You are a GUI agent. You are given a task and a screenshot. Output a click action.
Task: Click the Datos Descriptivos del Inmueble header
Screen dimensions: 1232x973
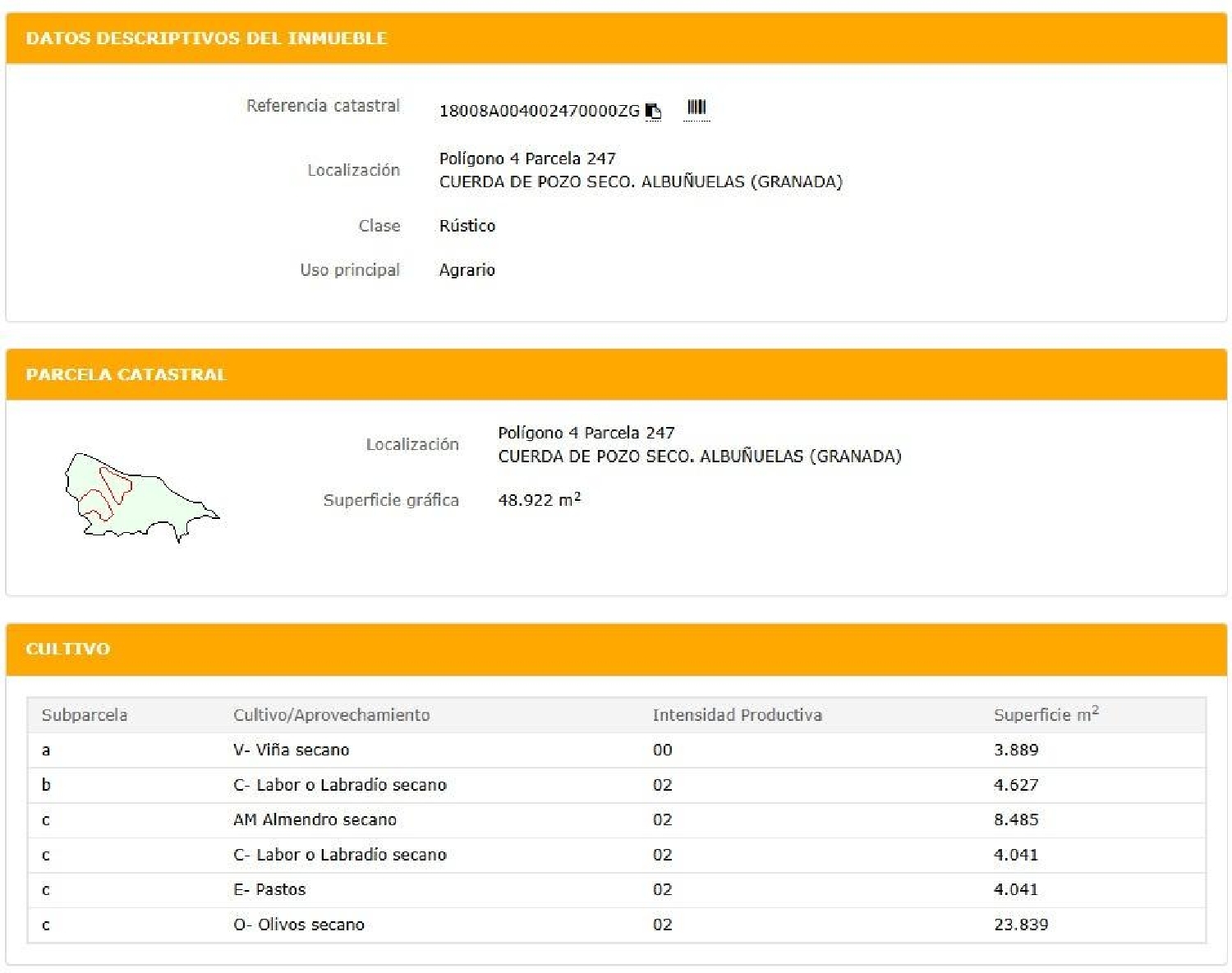[206, 39]
